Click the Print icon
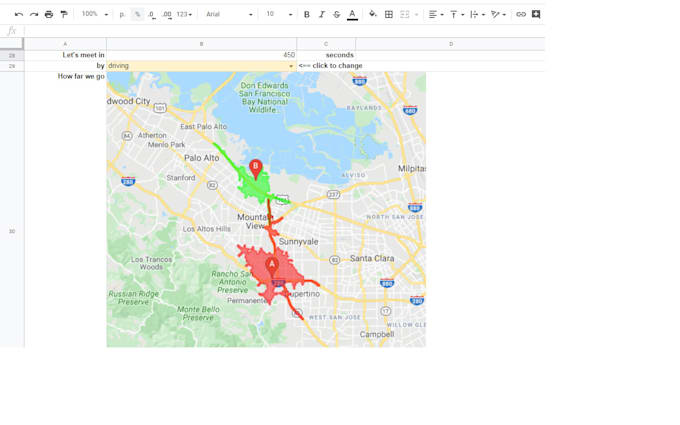The image size is (680, 425). point(49,14)
